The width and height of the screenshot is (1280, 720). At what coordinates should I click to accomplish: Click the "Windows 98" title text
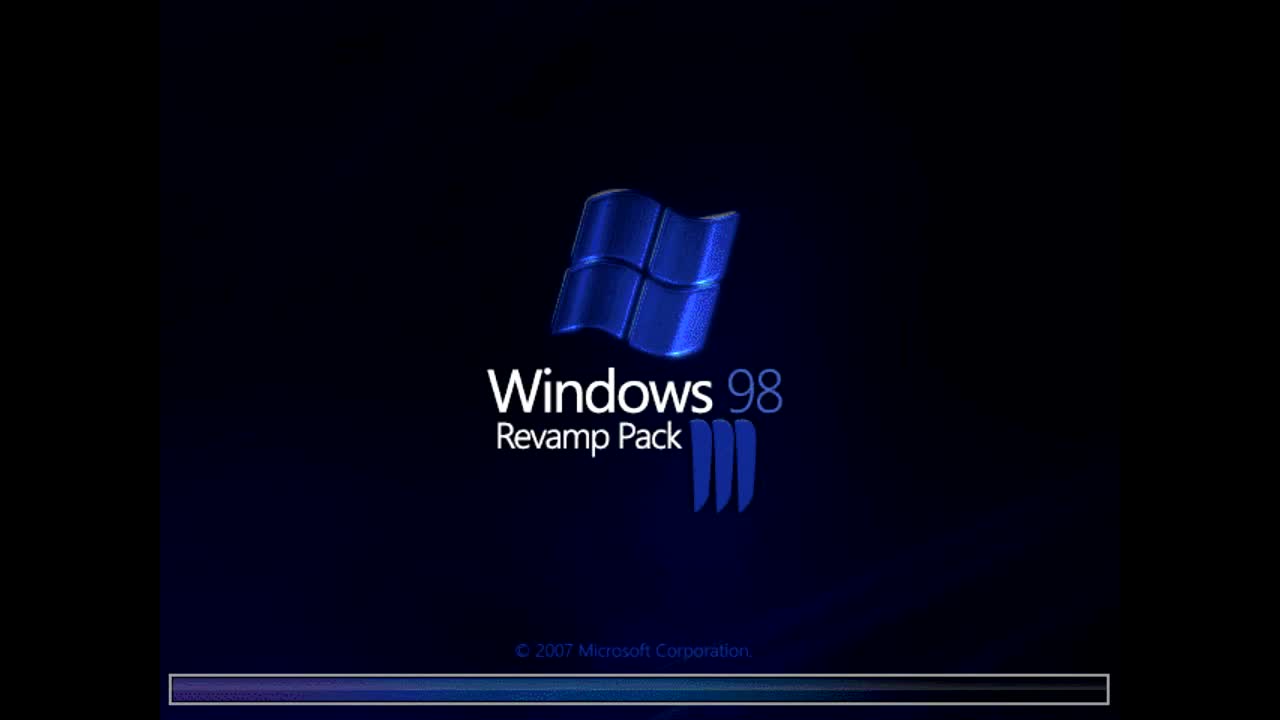635,391
